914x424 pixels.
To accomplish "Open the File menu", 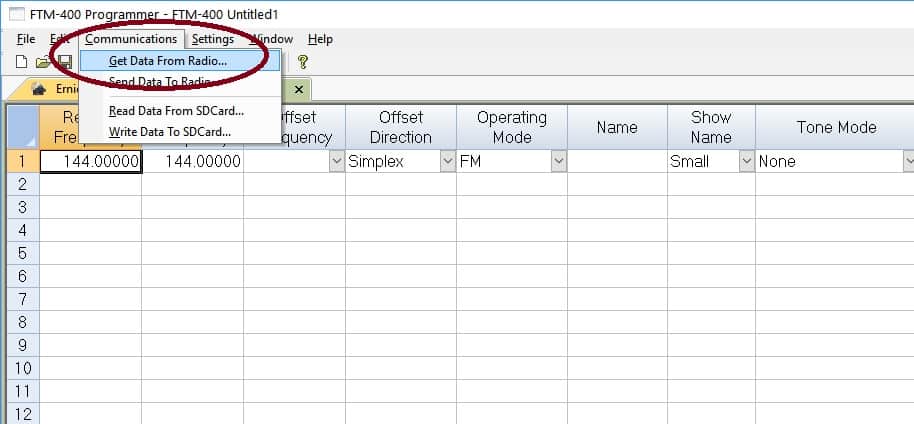I will (26, 39).
